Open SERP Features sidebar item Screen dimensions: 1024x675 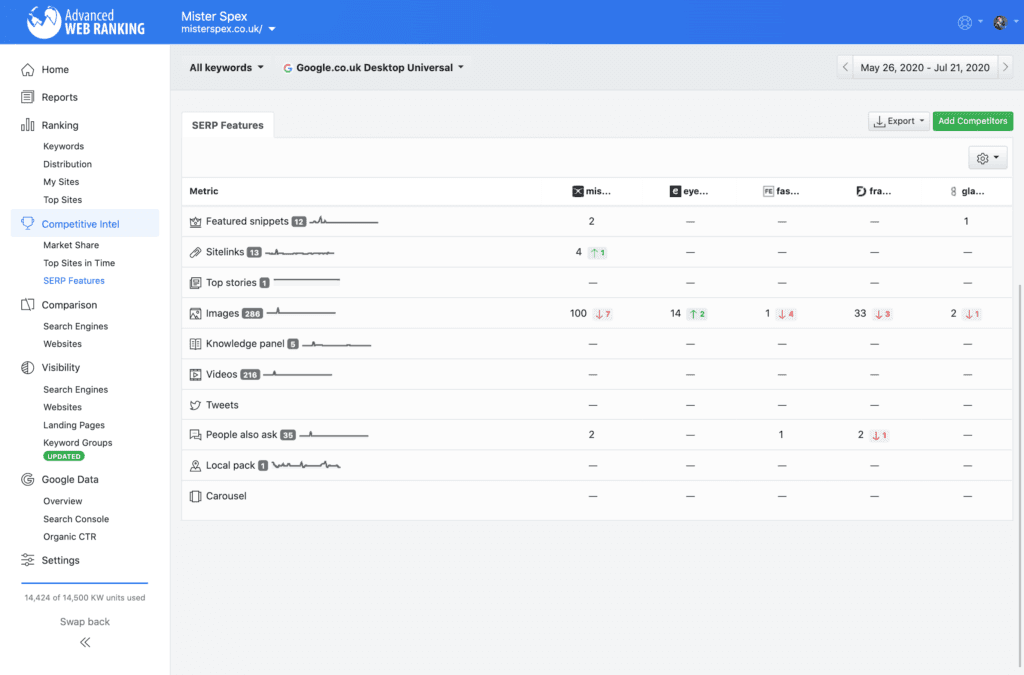[x=74, y=280]
